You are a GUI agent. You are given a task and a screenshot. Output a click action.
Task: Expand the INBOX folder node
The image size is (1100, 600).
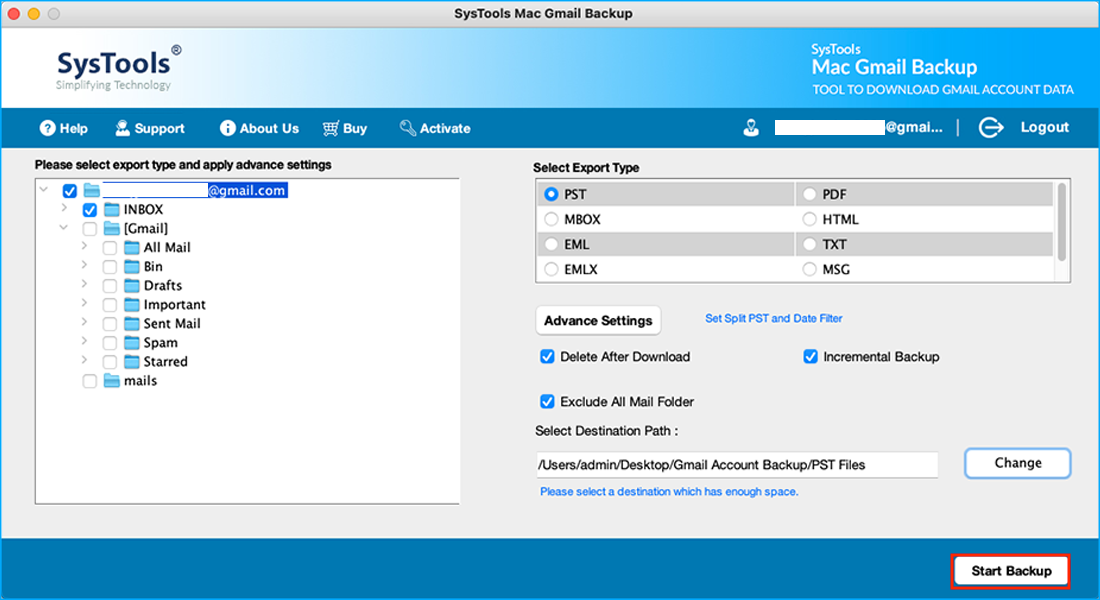click(x=64, y=208)
